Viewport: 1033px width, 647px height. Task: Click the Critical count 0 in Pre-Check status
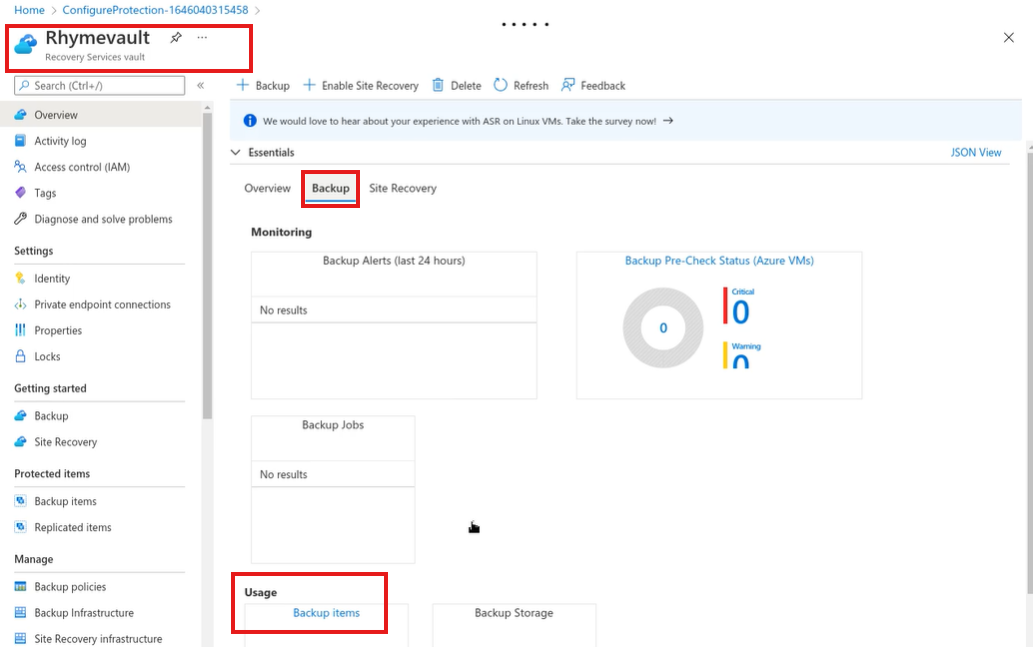pos(740,312)
